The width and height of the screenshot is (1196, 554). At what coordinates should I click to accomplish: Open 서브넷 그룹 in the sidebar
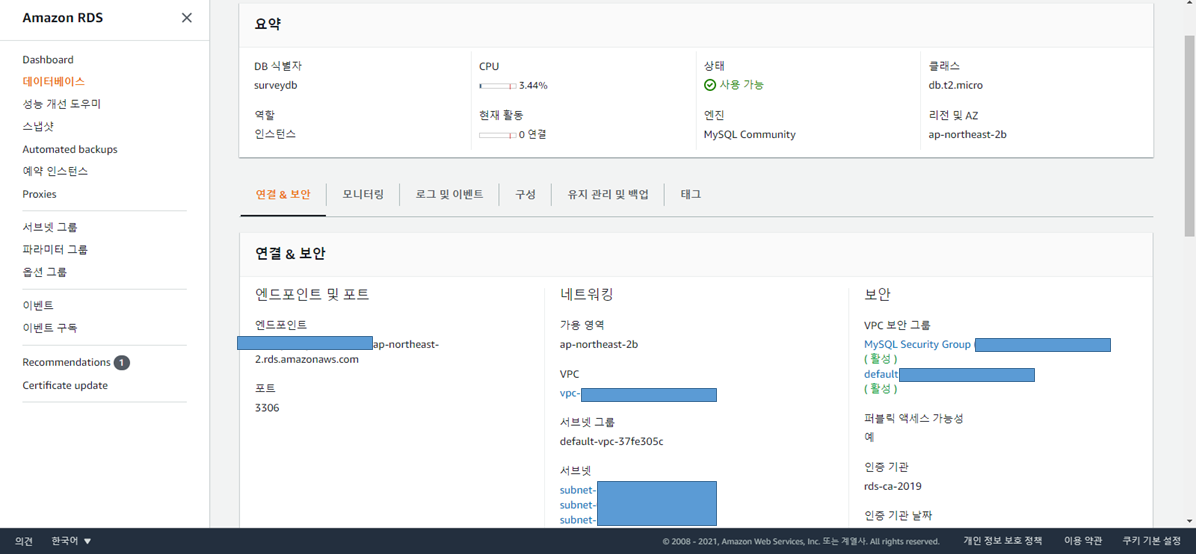(x=50, y=227)
